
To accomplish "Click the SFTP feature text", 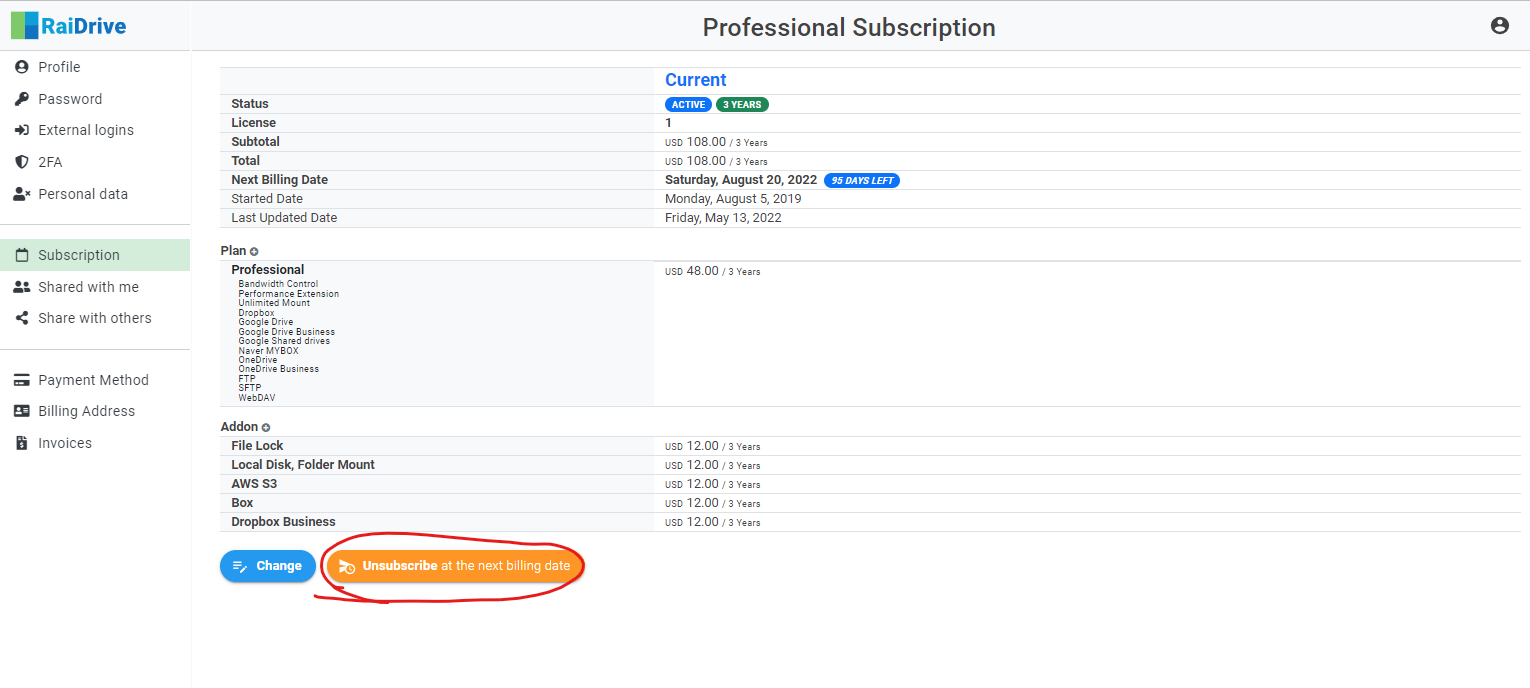I will click(248, 388).
